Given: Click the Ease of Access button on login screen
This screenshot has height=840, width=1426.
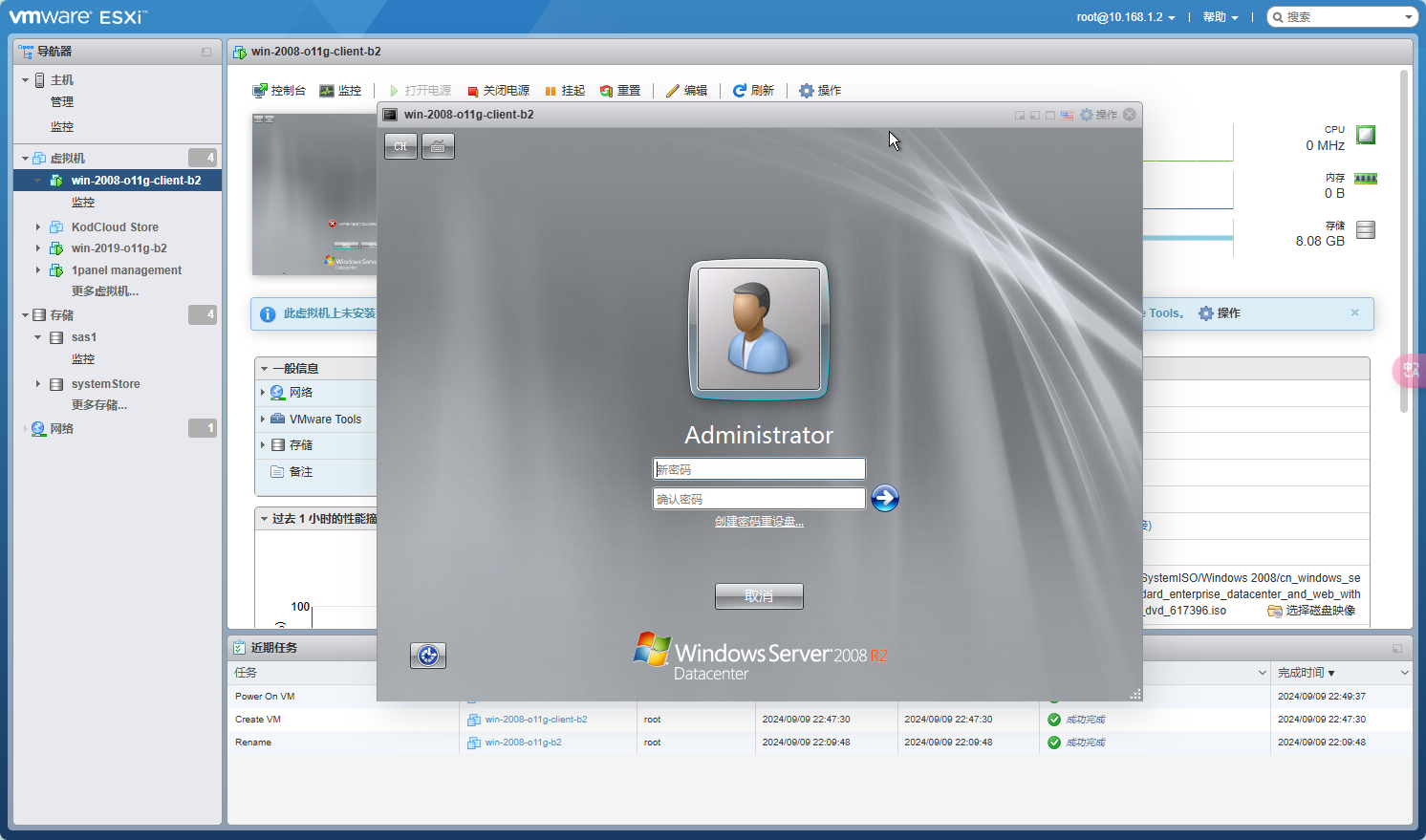Looking at the screenshot, I should tap(428, 655).
